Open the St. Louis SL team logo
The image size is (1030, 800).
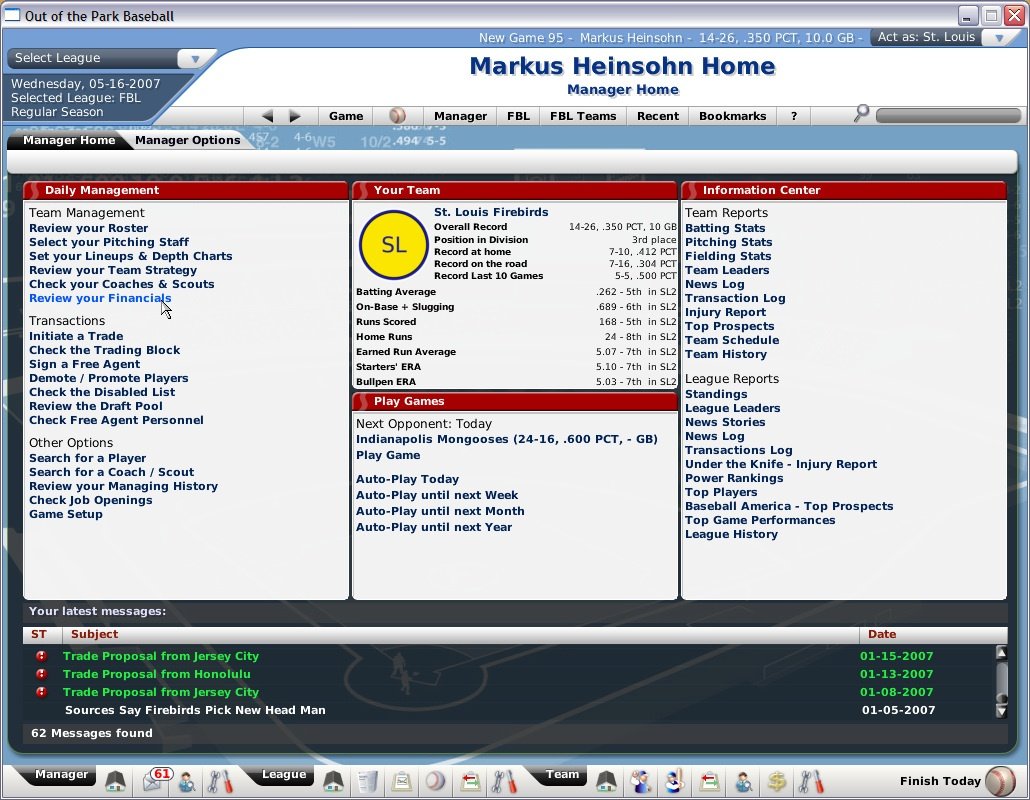point(393,246)
